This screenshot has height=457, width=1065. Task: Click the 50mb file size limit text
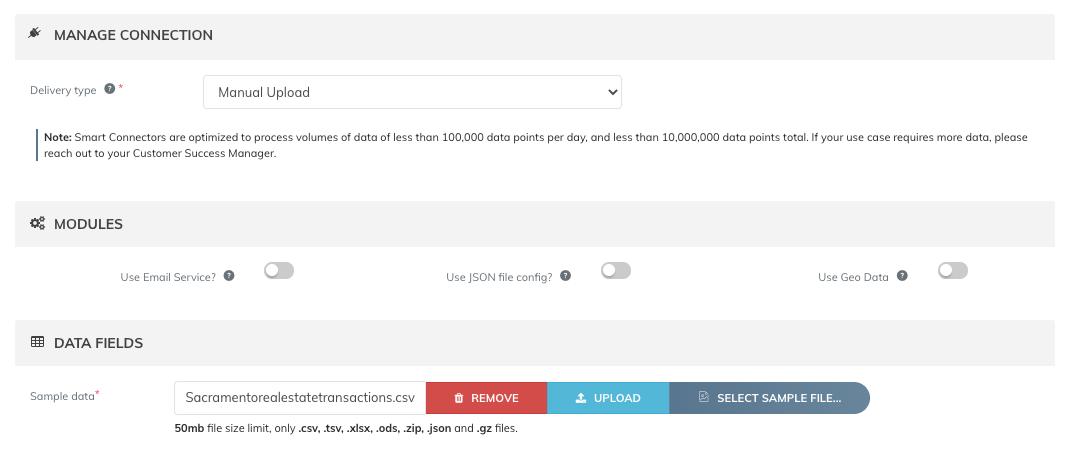coord(346,429)
